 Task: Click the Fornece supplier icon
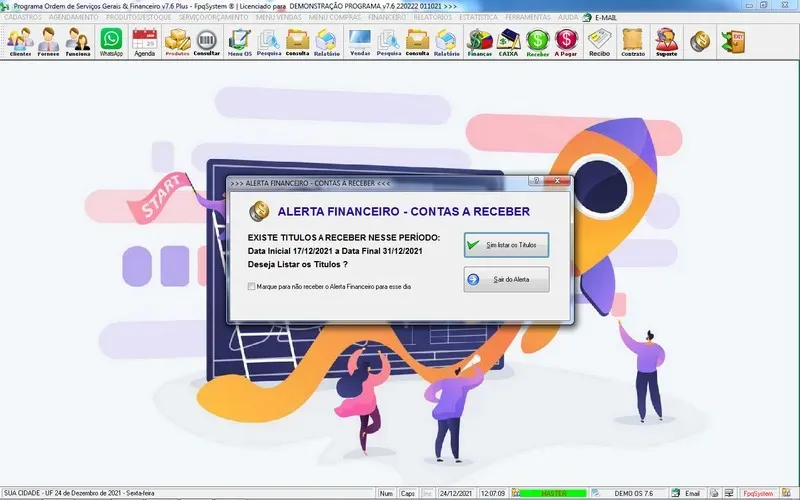click(x=49, y=41)
